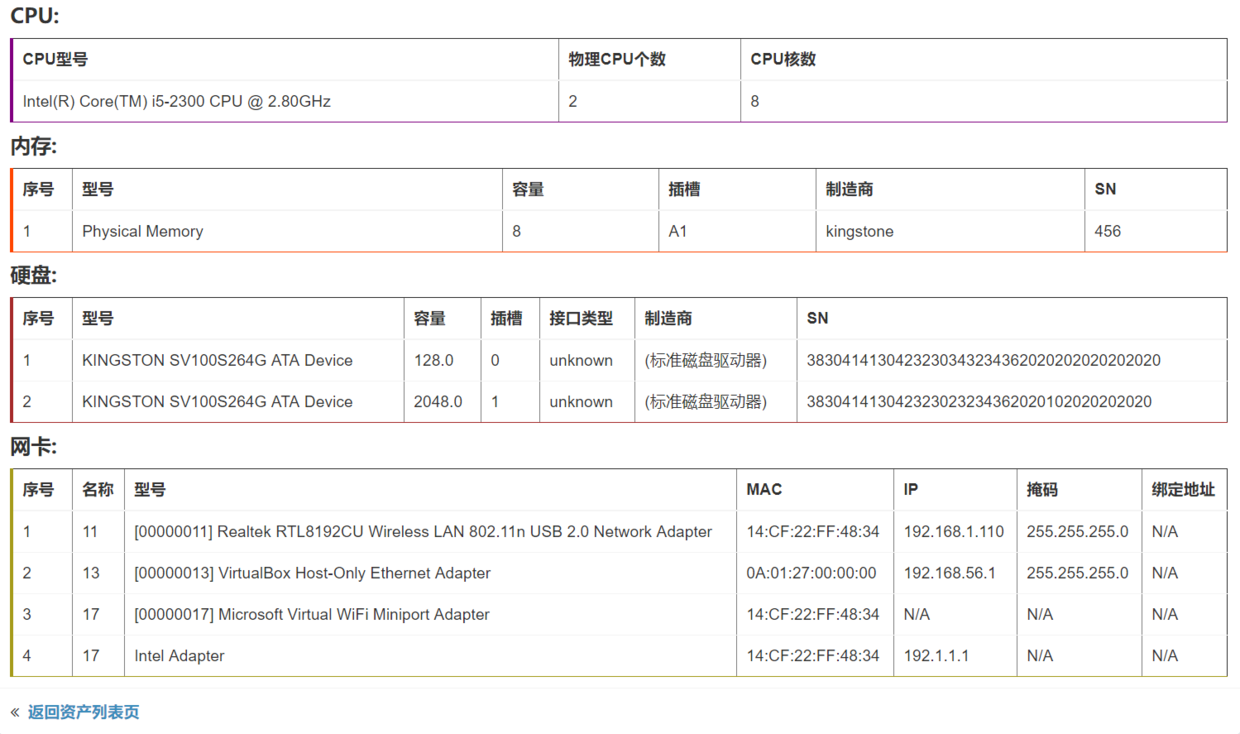Viewport: 1240px width, 734px height.
Task: Click the 接口类型 column header
Action: point(581,318)
